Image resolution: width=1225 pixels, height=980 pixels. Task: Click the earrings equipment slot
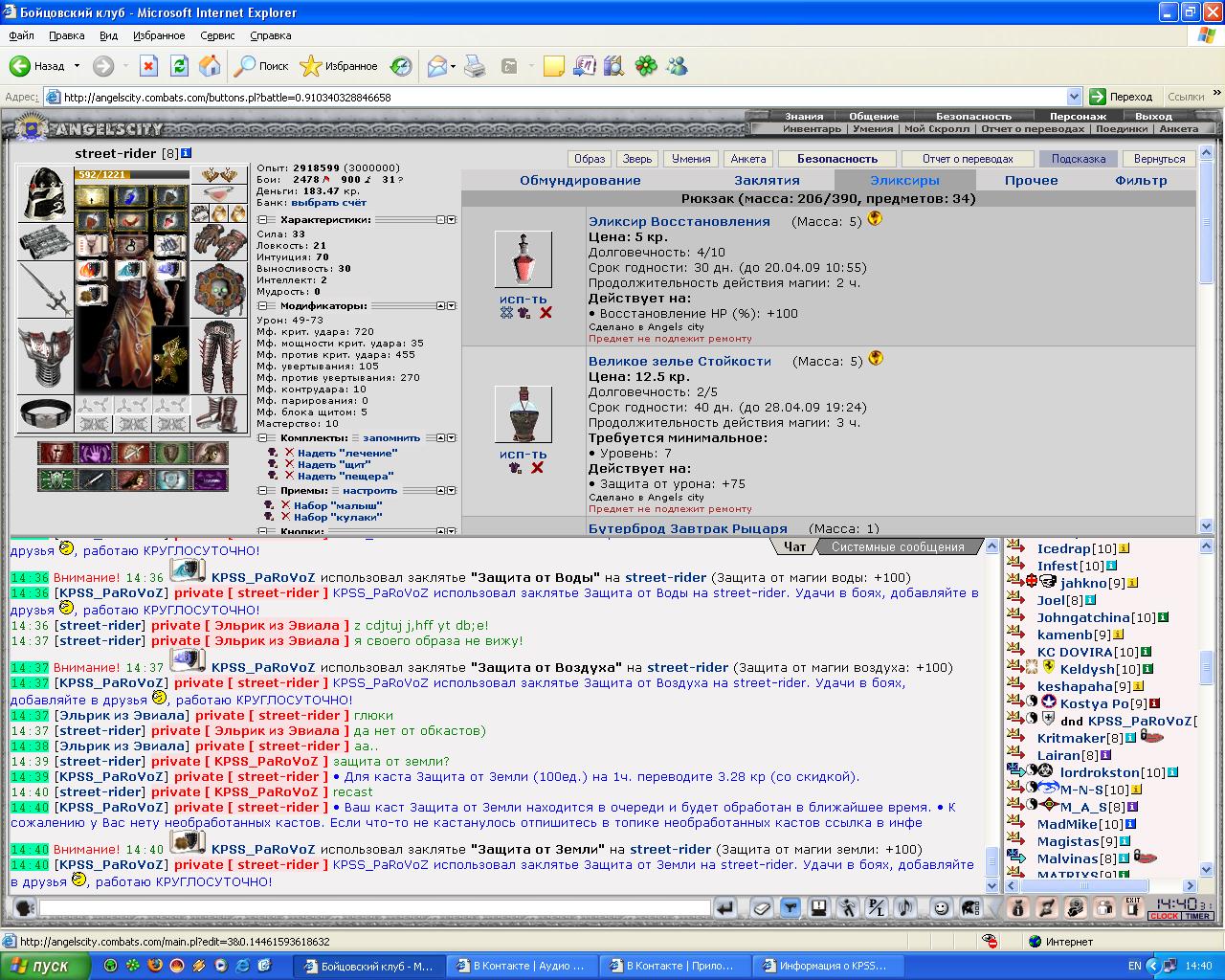tap(219, 174)
